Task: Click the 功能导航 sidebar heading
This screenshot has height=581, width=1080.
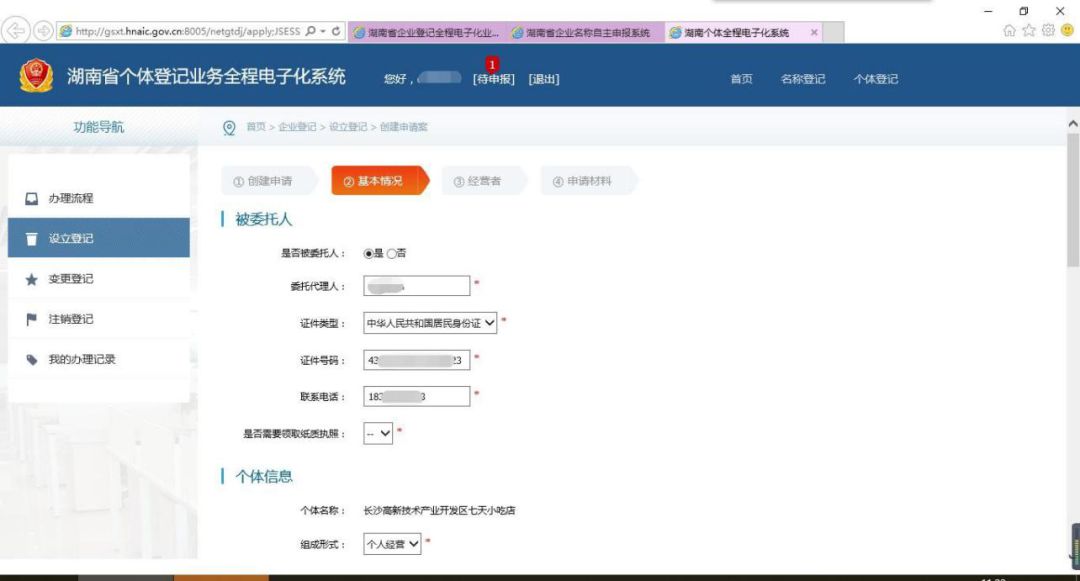Action: [x=98, y=127]
